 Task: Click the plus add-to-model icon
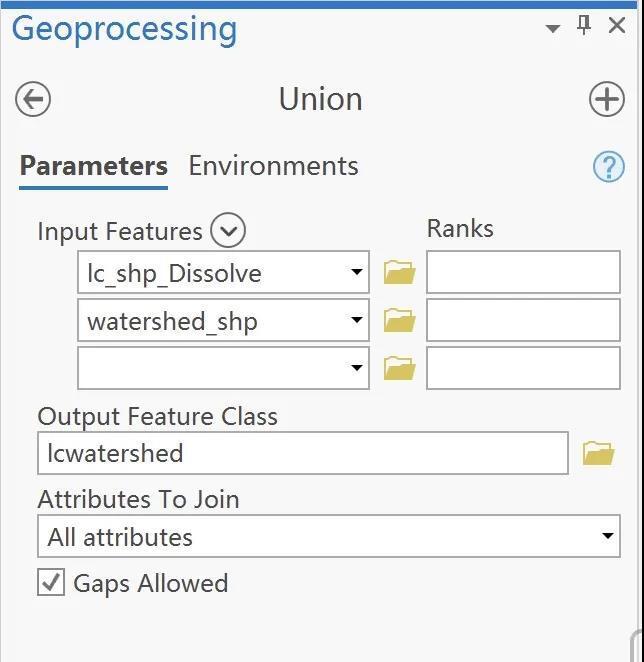[x=606, y=99]
